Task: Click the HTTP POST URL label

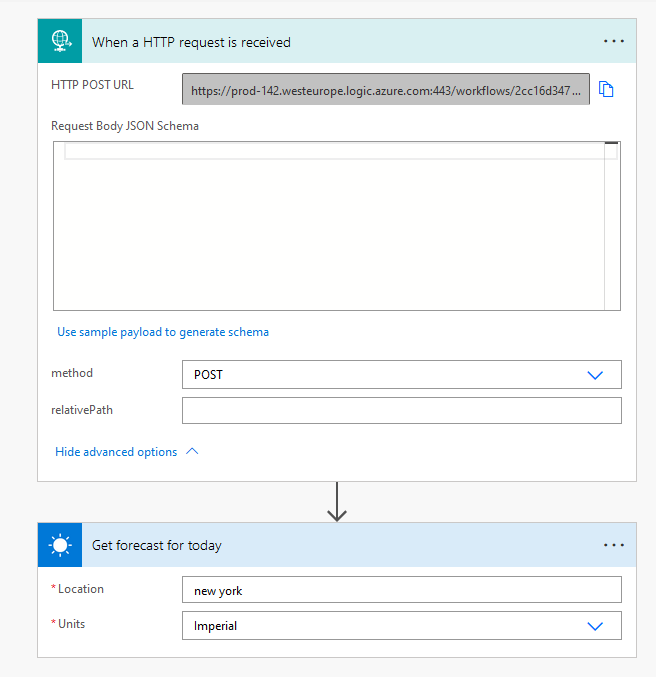Action: (x=92, y=85)
